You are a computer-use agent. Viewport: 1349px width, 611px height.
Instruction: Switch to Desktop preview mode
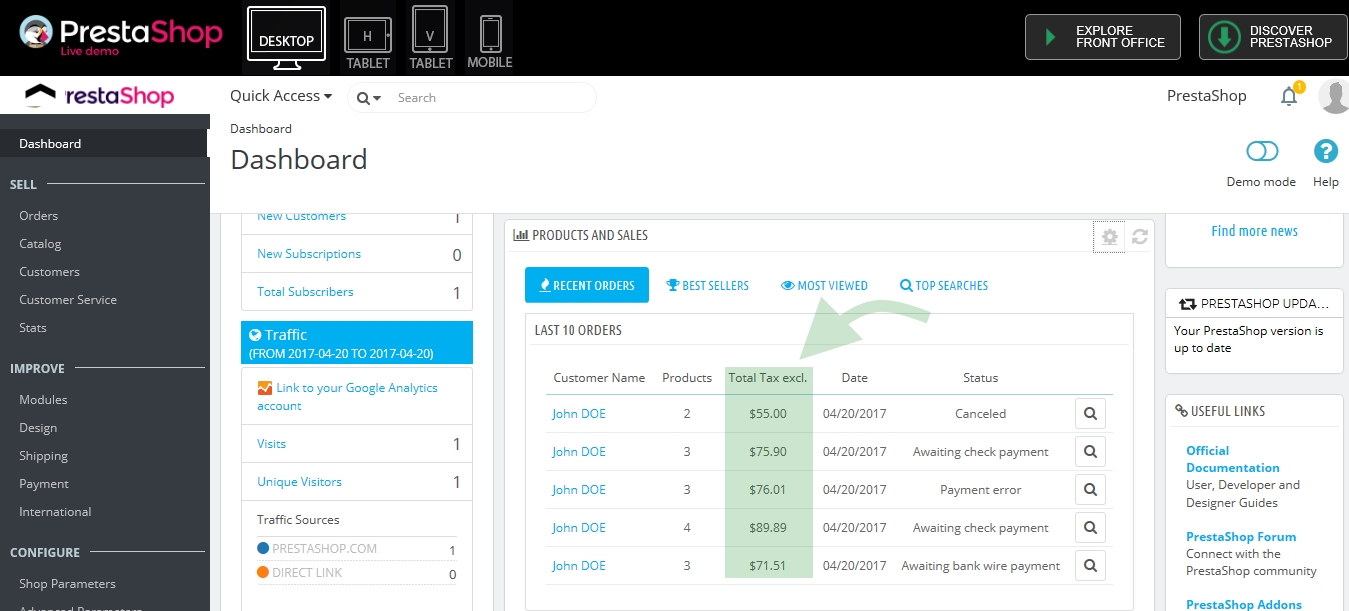(x=286, y=38)
